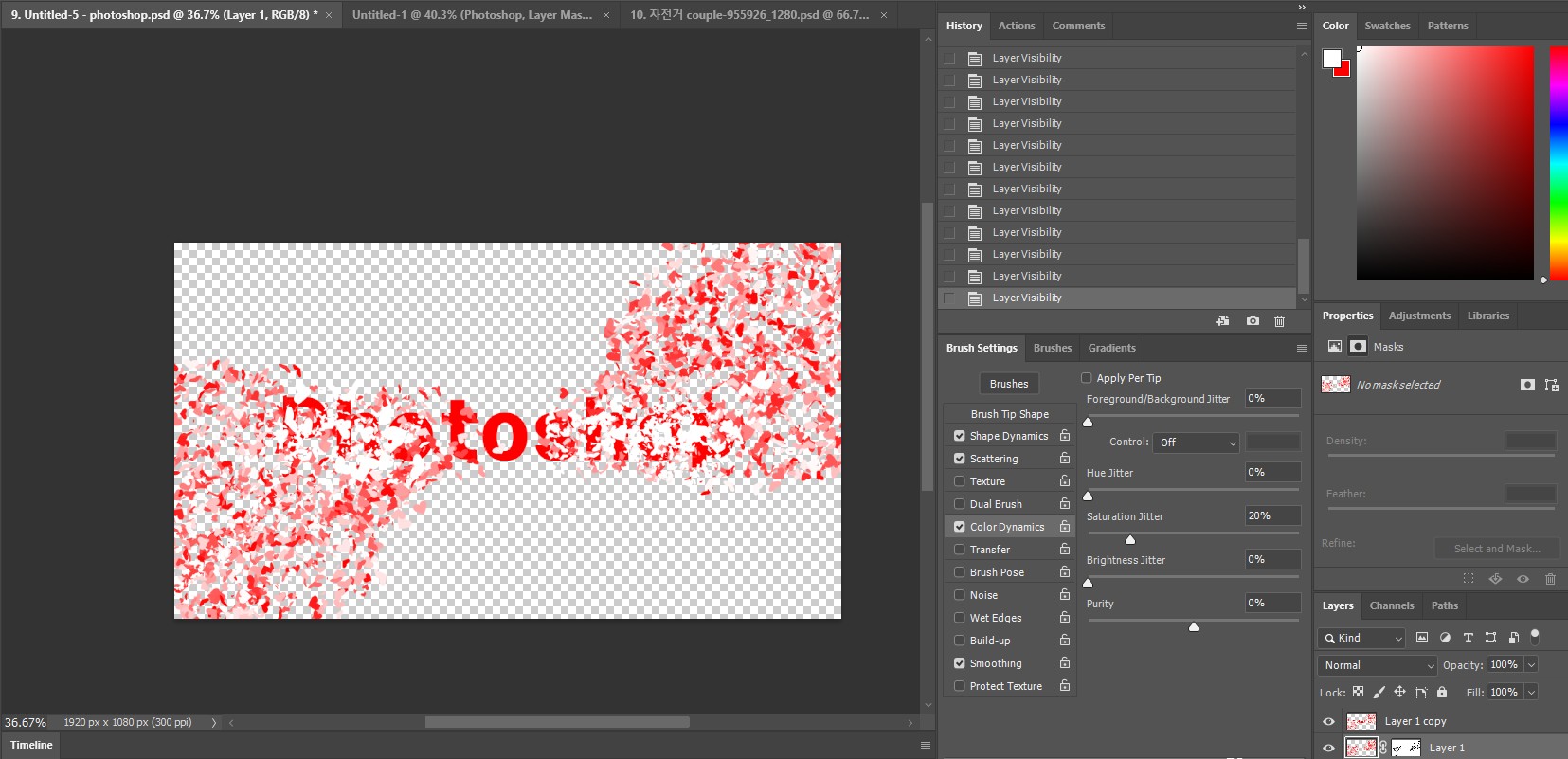Click the foreground color swatch
The width and height of the screenshot is (1568, 759).
click(1331, 58)
